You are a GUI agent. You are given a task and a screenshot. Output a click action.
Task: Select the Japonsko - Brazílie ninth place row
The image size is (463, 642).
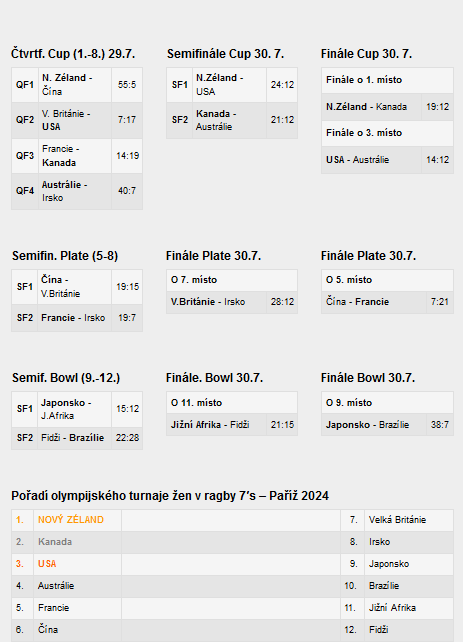click(387, 425)
